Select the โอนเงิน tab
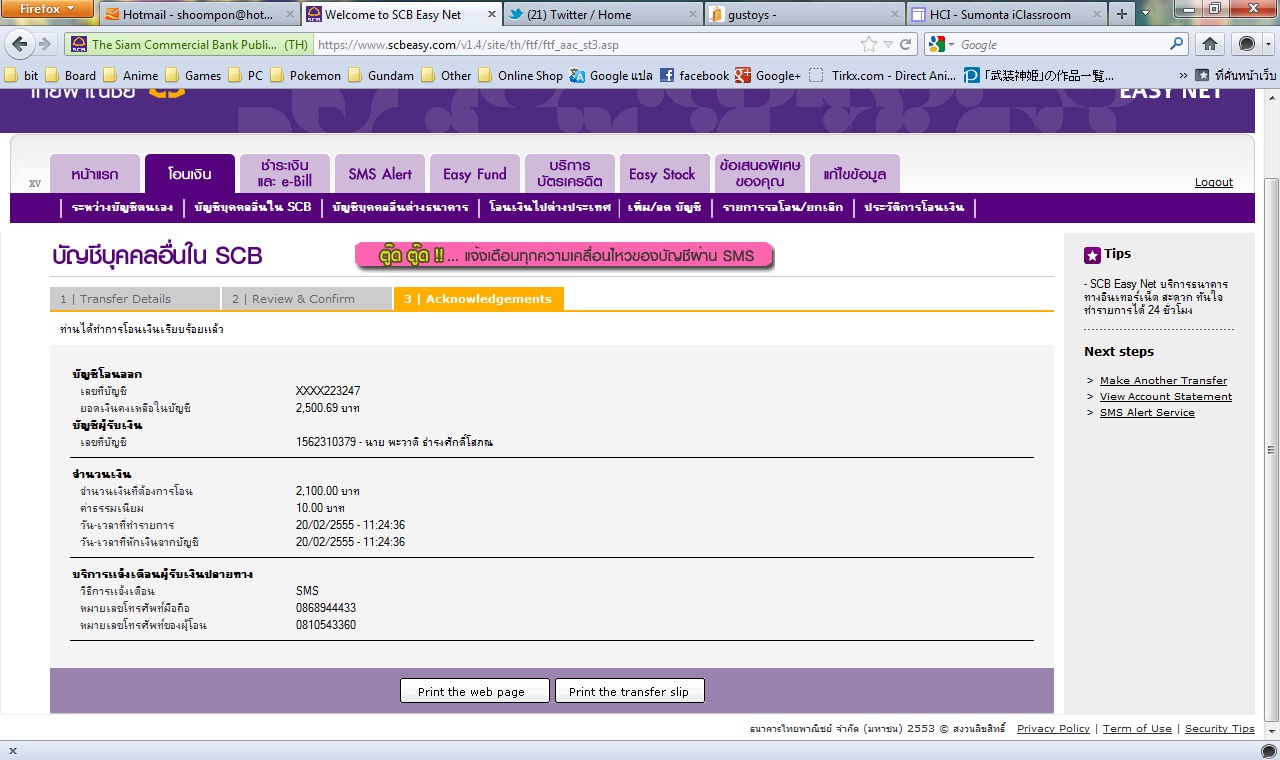 tap(190, 174)
